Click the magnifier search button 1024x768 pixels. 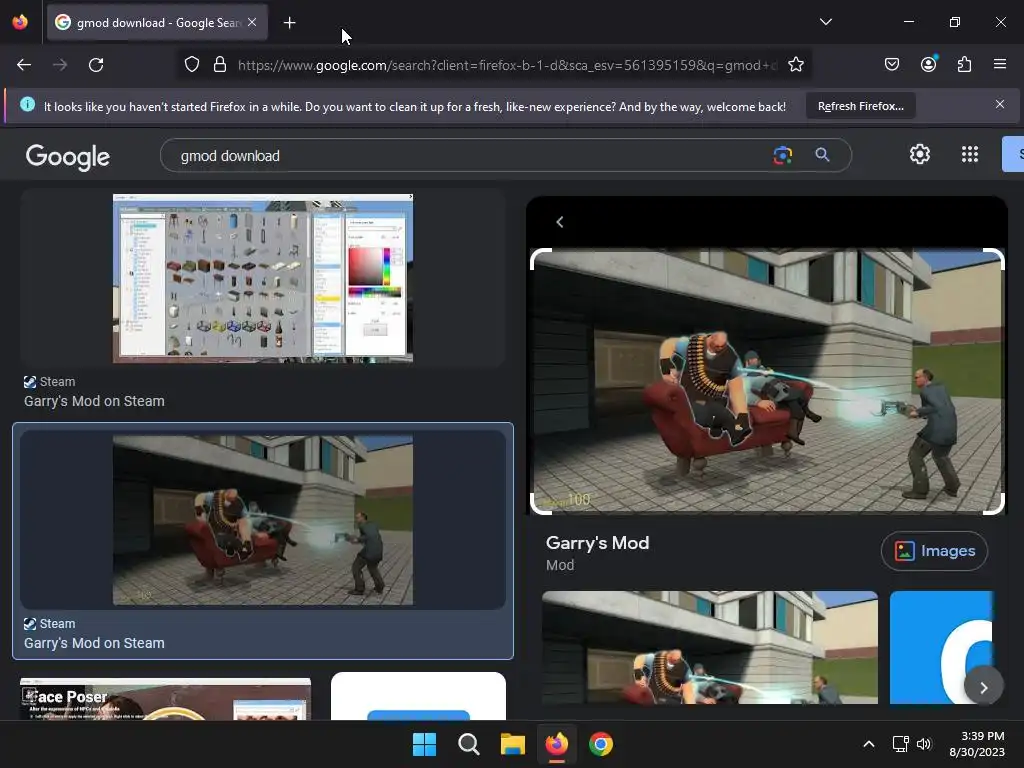(822, 155)
